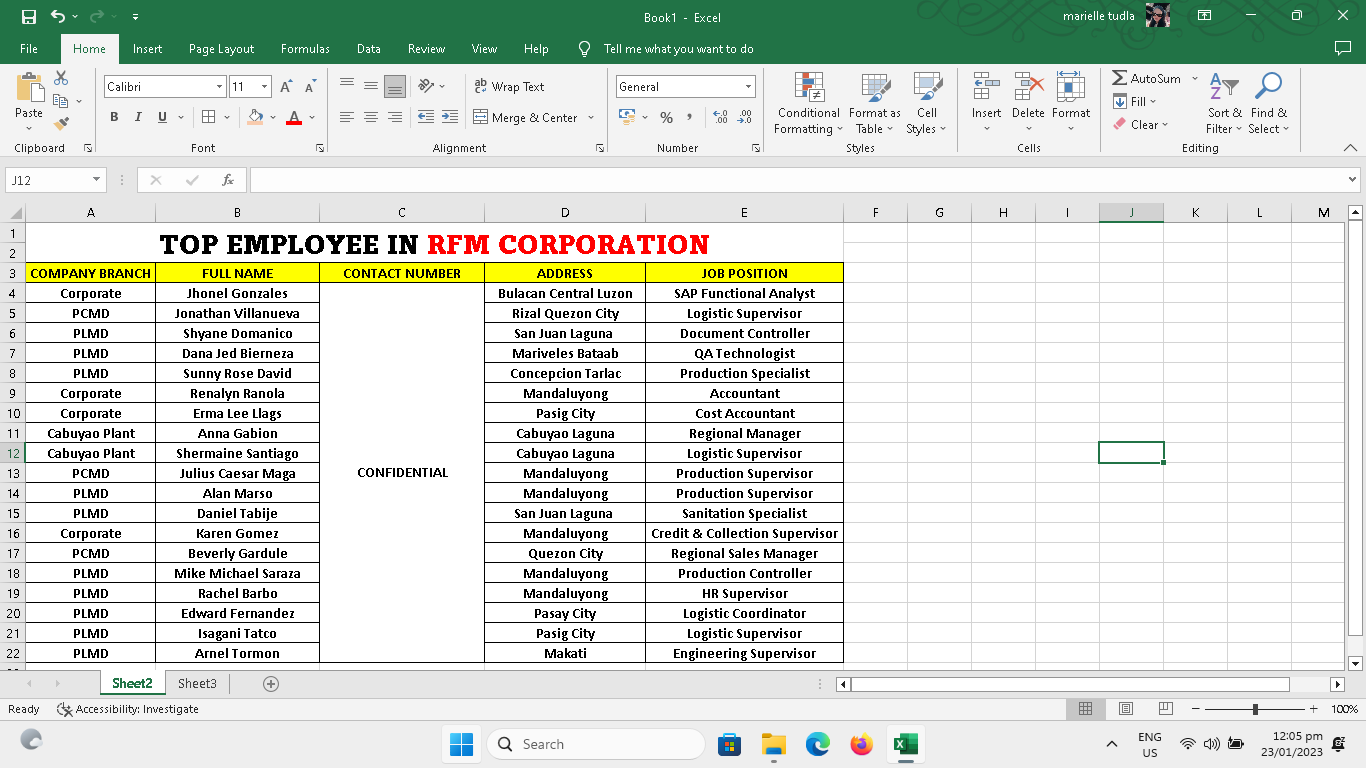Click Merge & Center
Image resolution: width=1366 pixels, height=768 pixels.
(x=525, y=118)
